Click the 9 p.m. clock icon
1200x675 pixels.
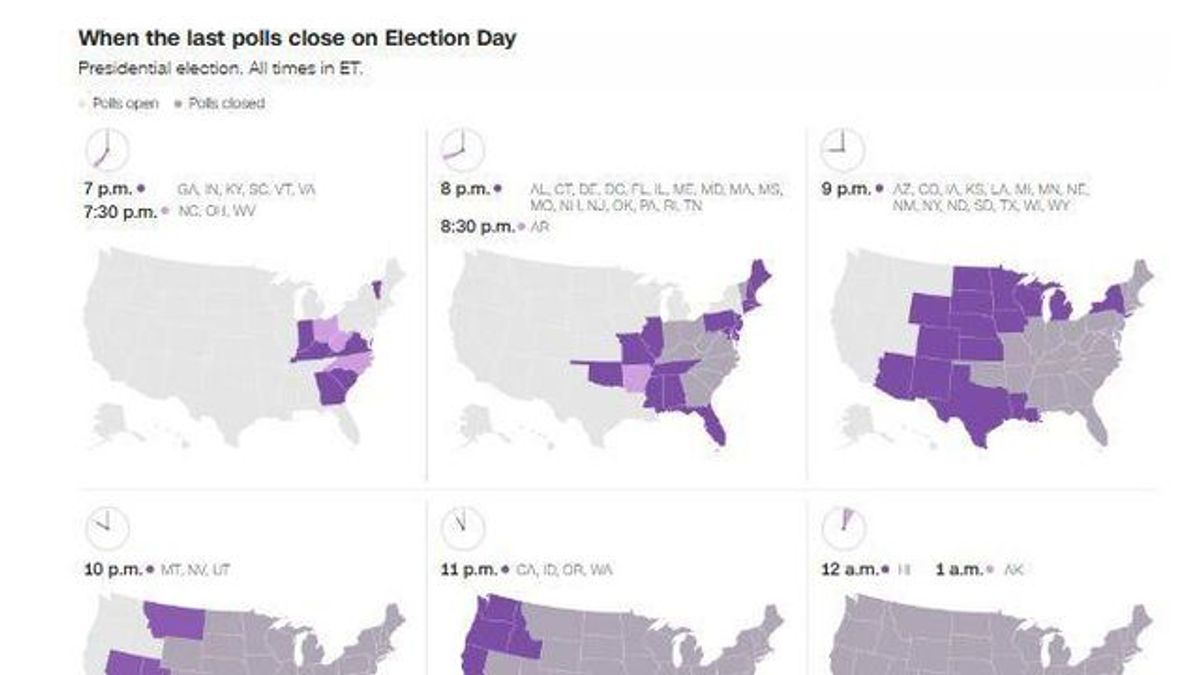coord(842,149)
